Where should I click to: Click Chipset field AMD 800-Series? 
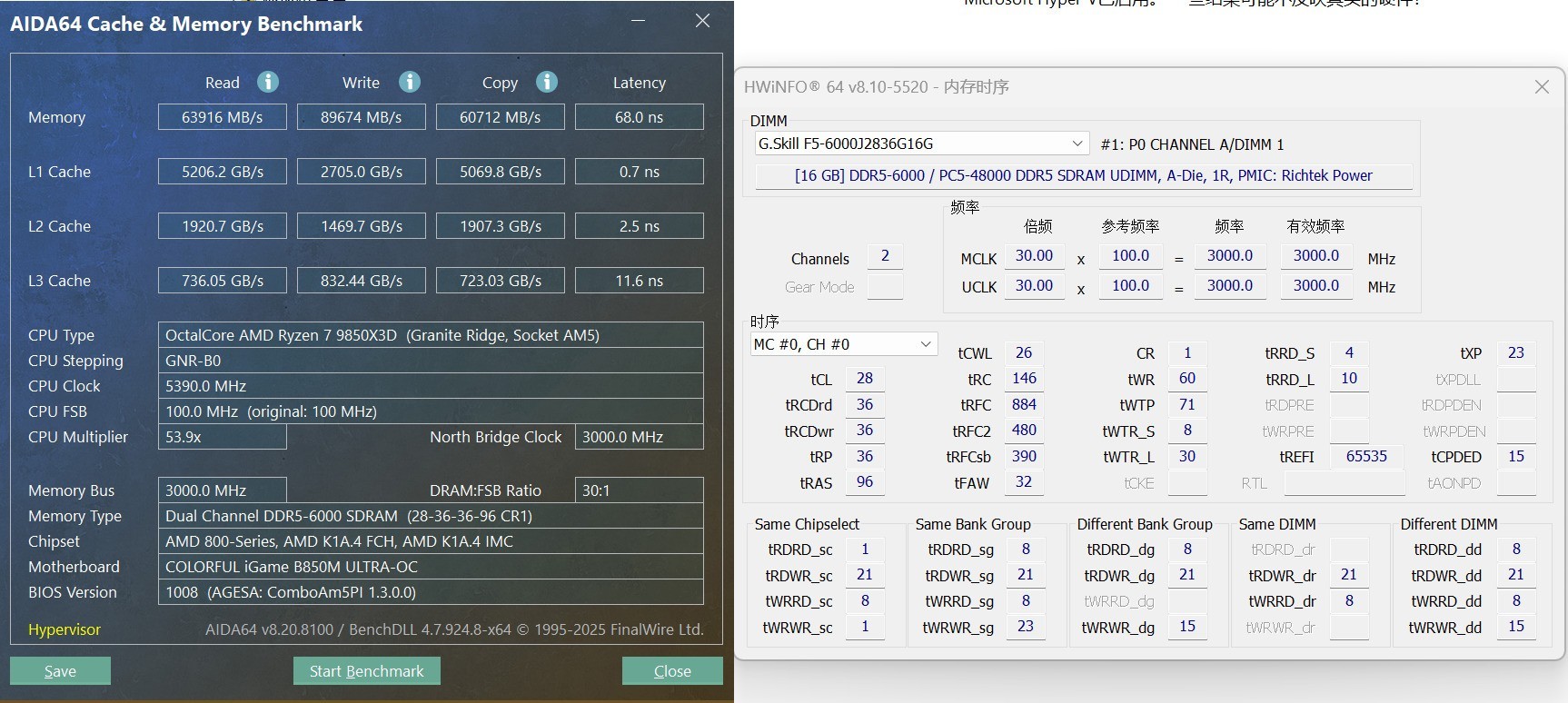[x=431, y=541]
